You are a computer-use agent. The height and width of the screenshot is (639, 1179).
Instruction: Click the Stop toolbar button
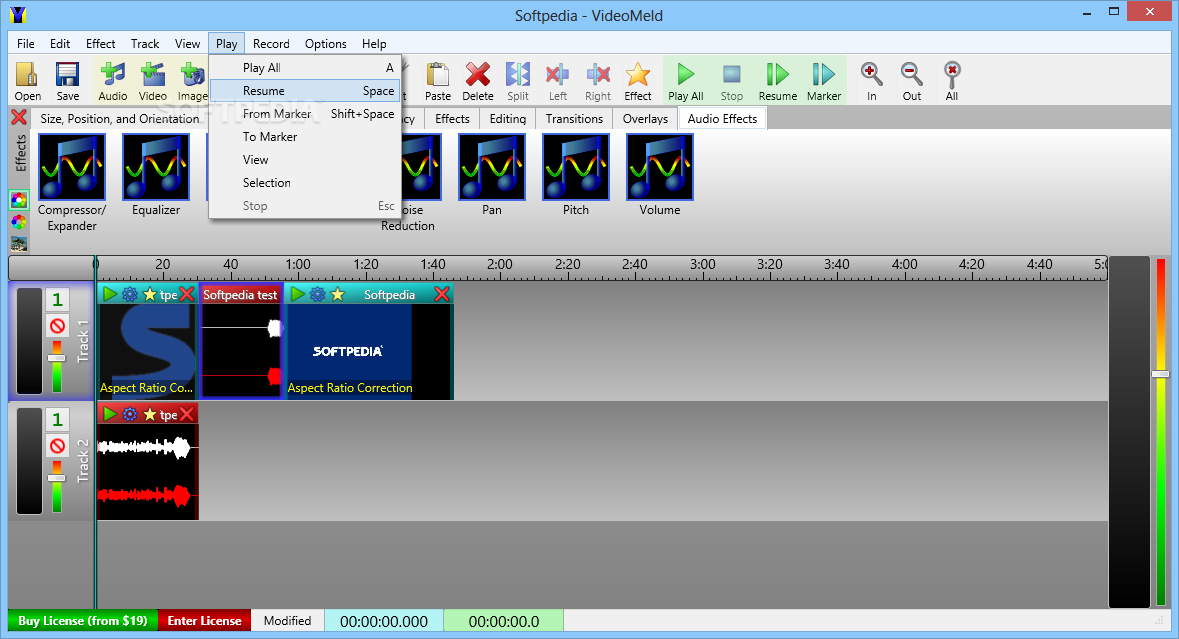pyautogui.click(x=732, y=81)
